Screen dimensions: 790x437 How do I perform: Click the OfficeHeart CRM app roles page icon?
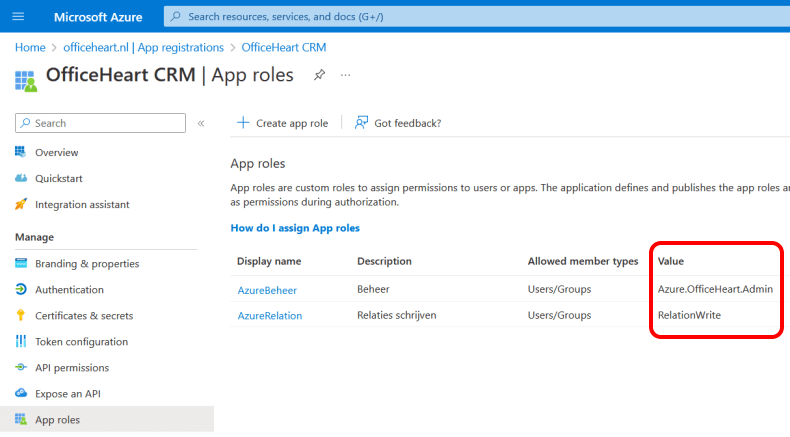26,81
